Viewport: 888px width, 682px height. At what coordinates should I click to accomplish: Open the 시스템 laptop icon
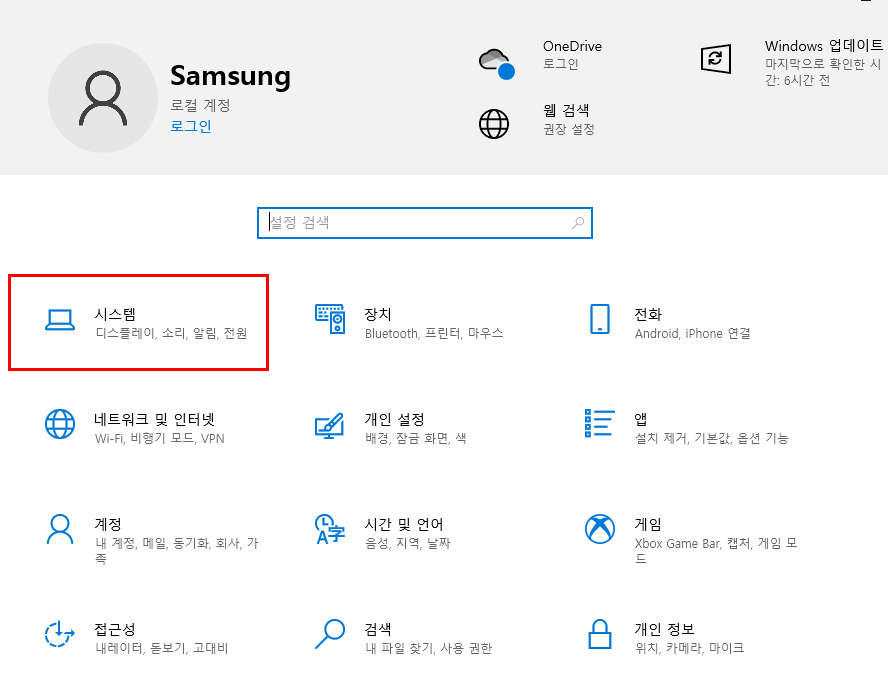click(60, 320)
